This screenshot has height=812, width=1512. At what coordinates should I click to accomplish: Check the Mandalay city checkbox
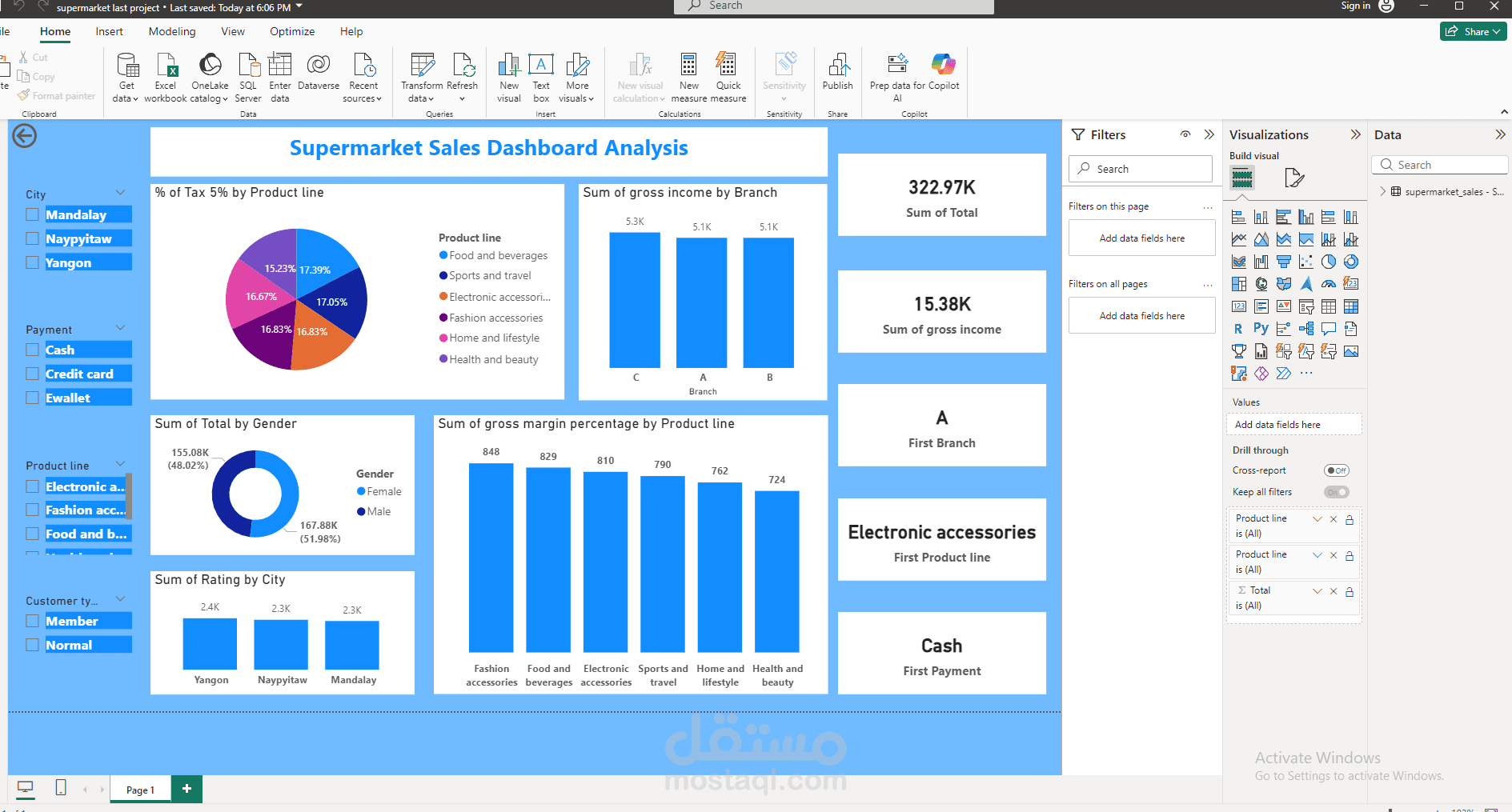(32, 214)
